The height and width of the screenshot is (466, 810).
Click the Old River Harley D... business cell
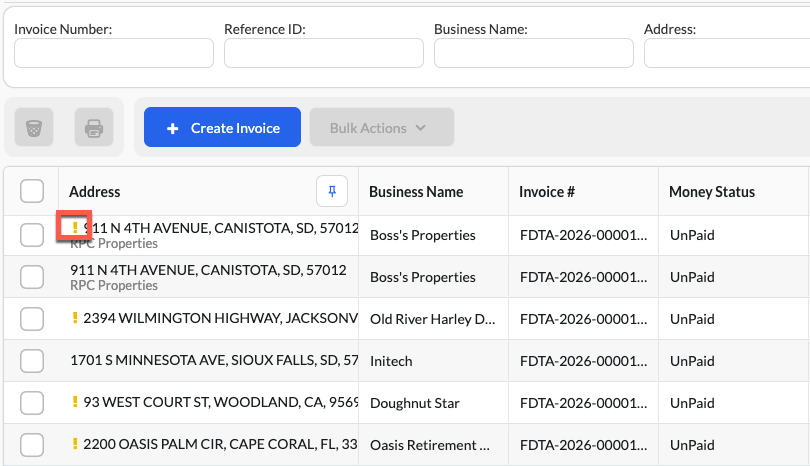click(432, 319)
